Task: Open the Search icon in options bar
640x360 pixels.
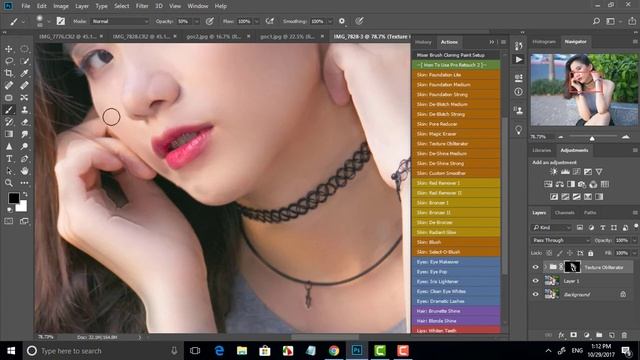Action: 596,21
